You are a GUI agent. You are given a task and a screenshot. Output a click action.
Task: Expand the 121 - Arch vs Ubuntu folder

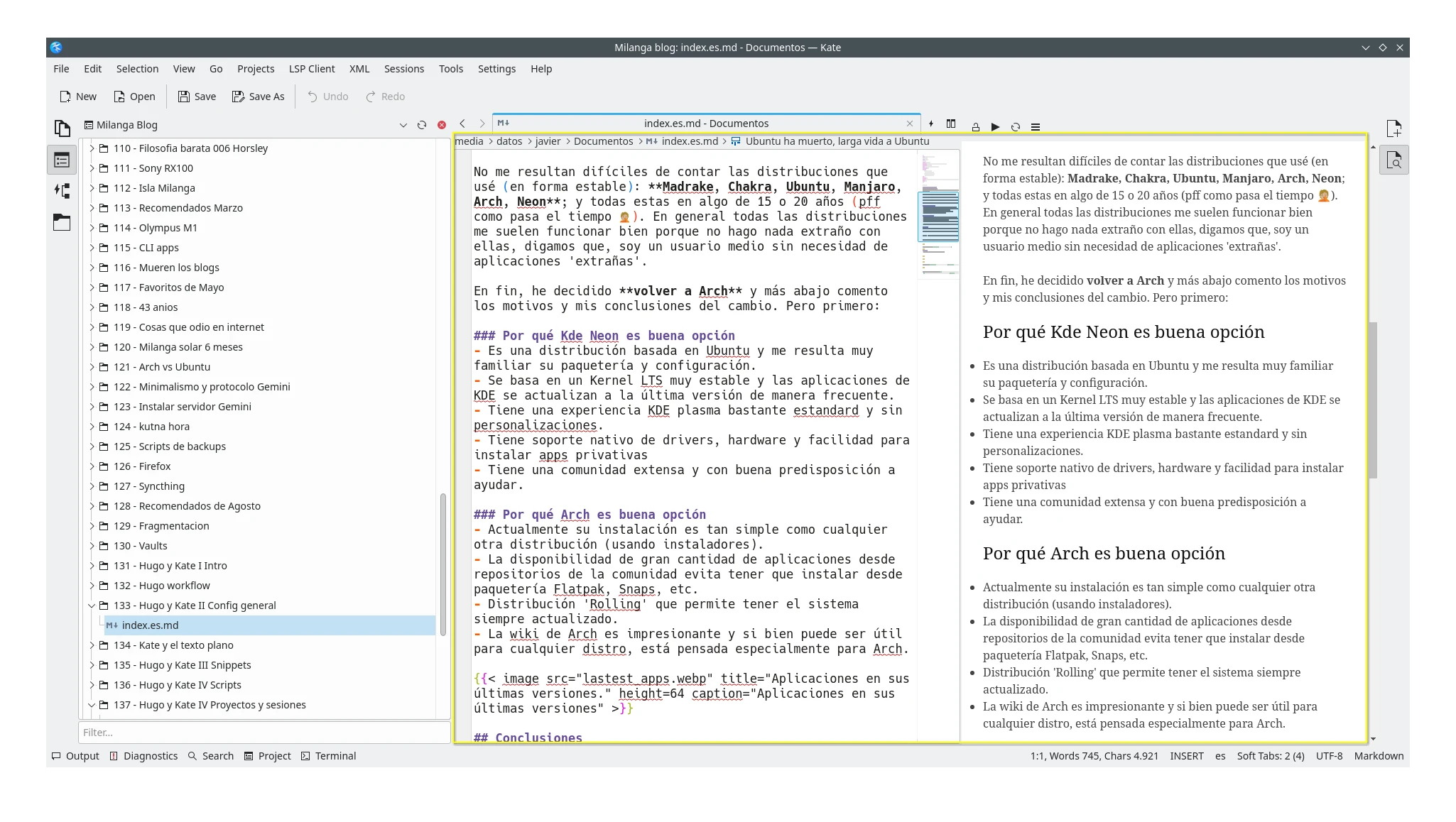click(x=92, y=367)
